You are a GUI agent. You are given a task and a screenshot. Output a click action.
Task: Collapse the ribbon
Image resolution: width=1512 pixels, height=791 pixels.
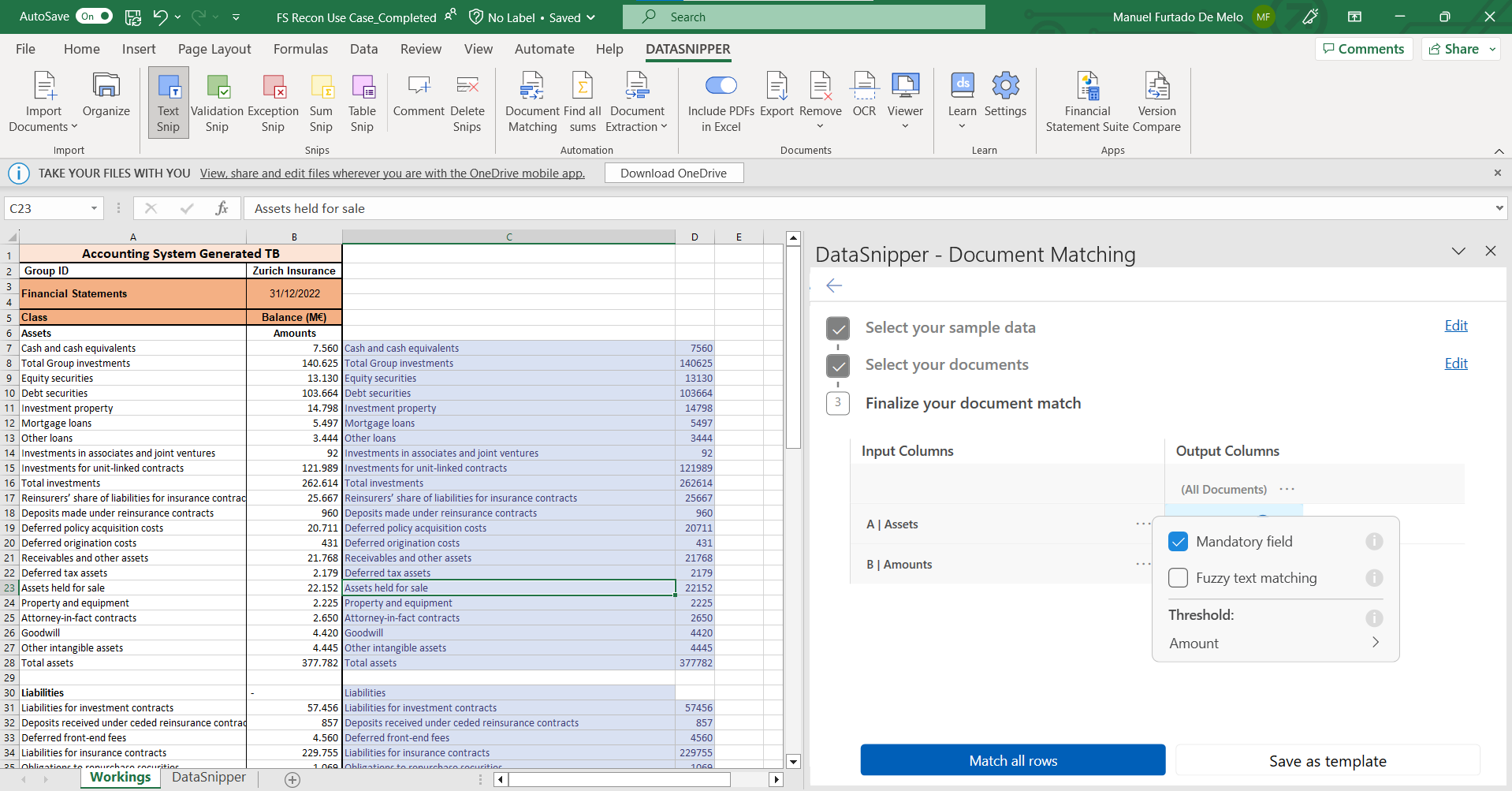coord(1499,151)
